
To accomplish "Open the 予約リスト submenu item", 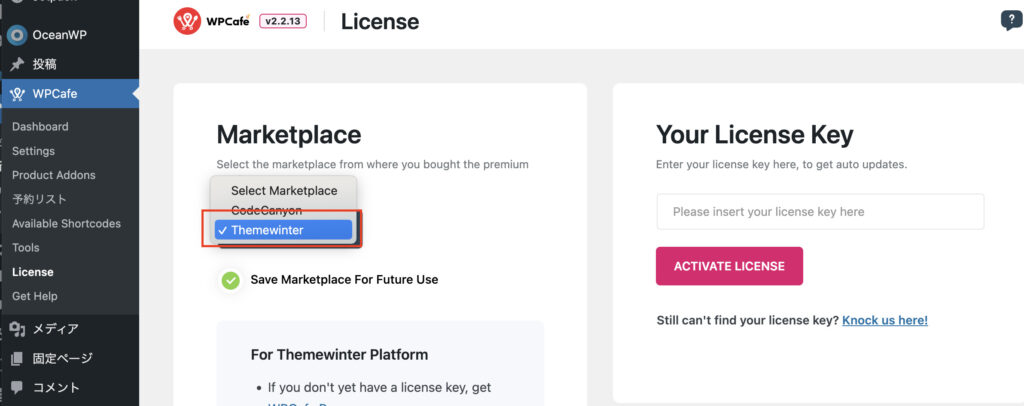I will pyautogui.click(x=40, y=199).
